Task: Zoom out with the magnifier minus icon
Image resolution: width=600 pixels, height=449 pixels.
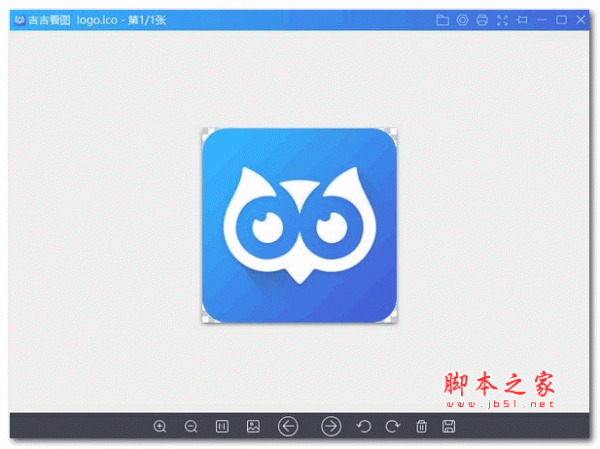Action: (x=191, y=426)
